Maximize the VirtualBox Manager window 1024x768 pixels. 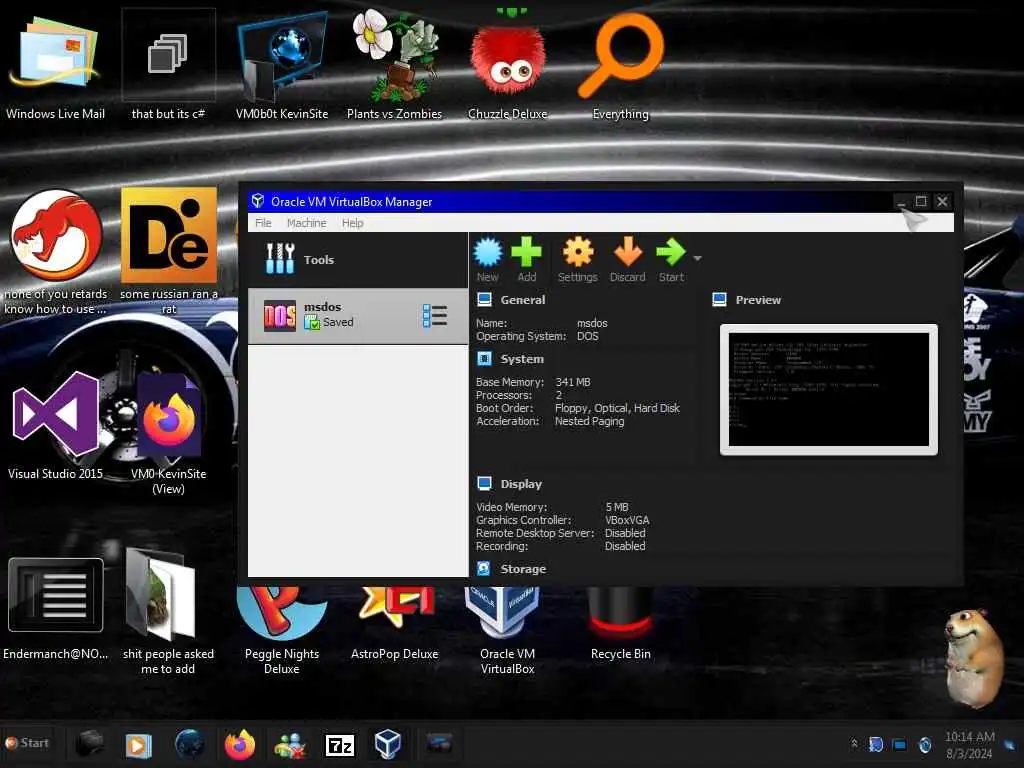point(921,201)
